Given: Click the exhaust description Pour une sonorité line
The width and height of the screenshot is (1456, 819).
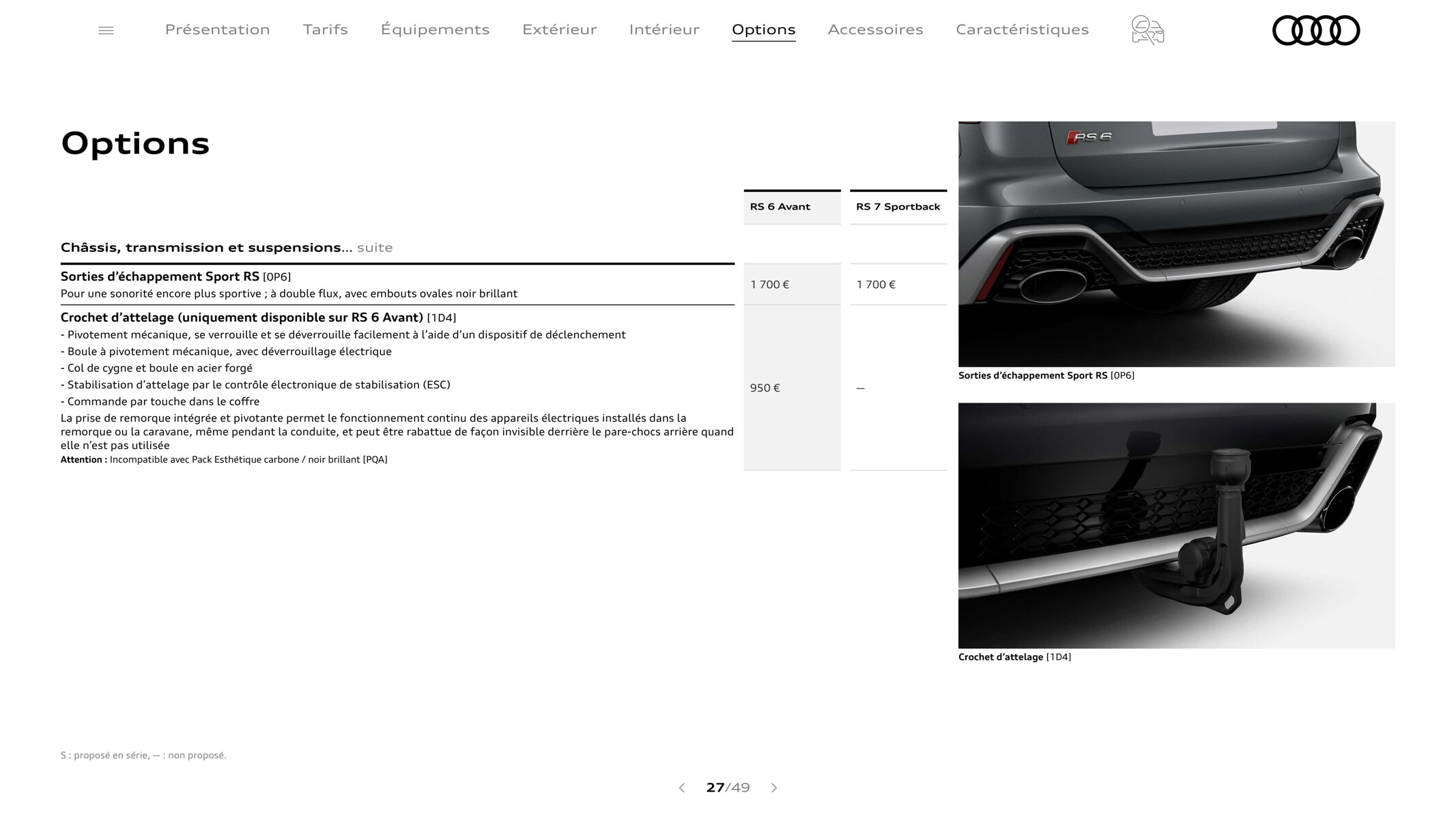Looking at the screenshot, I should (289, 293).
